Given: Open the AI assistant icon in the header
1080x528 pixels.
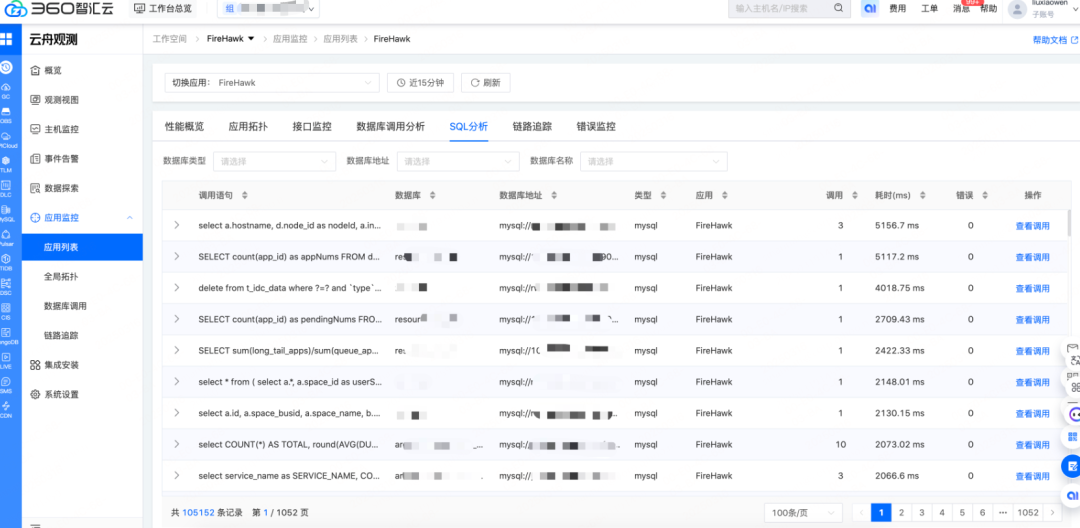Looking at the screenshot, I should (870, 8).
